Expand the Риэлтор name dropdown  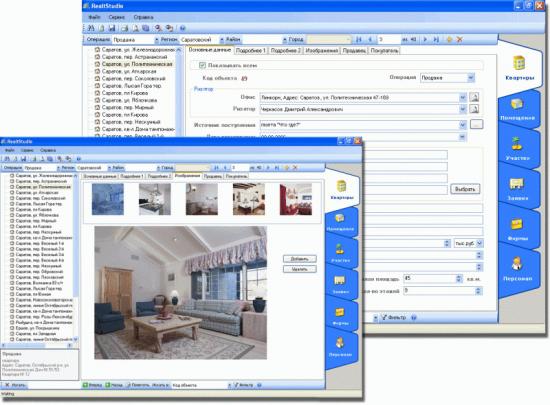click(463, 109)
